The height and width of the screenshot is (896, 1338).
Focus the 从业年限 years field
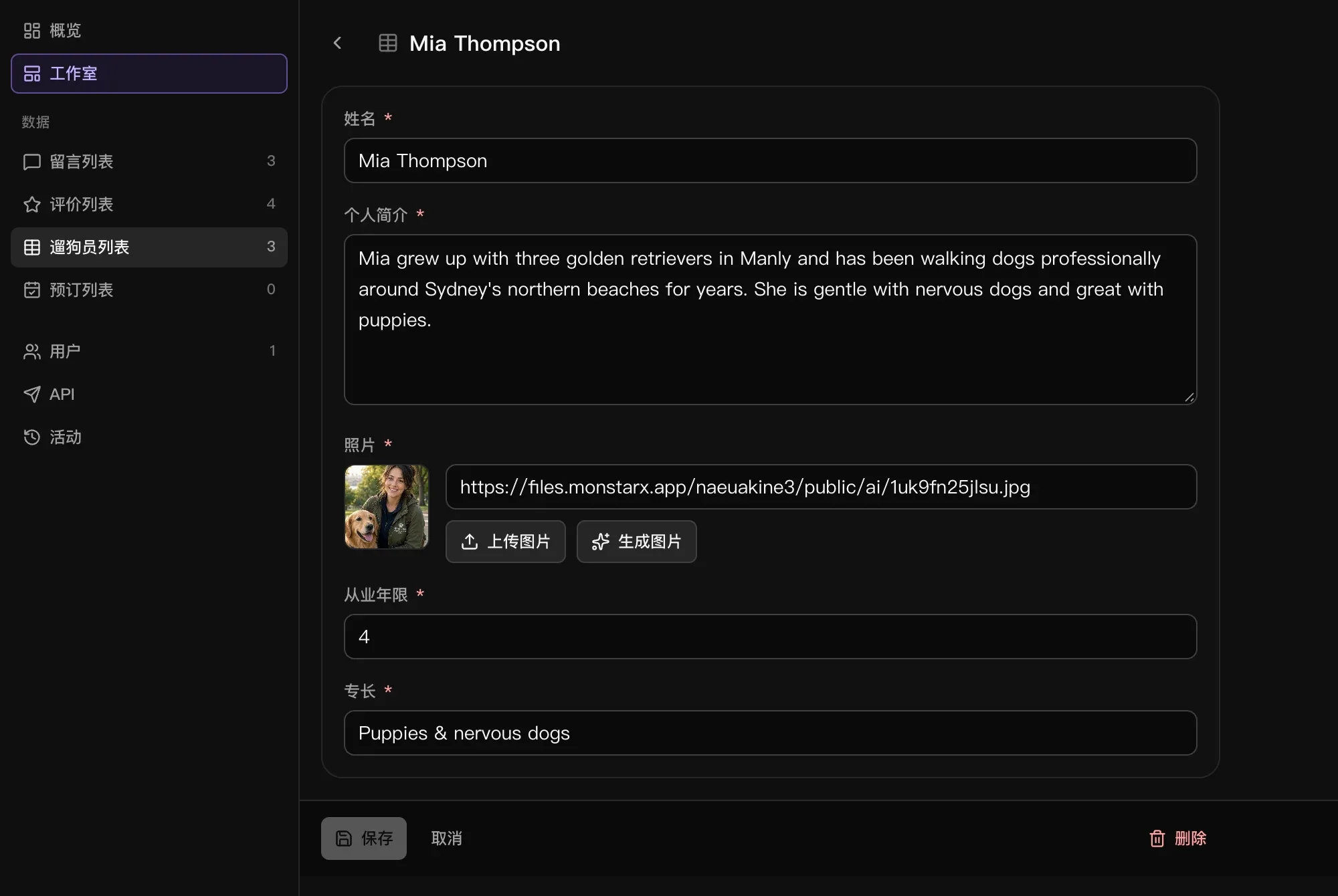point(770,637)
